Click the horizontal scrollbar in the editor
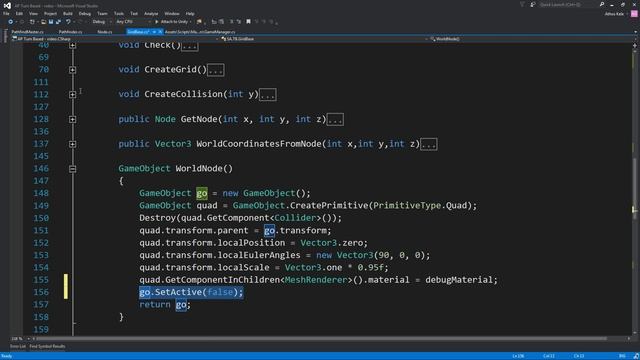Image resolution: width=640 pixels, height=360 pixels. 321,339
